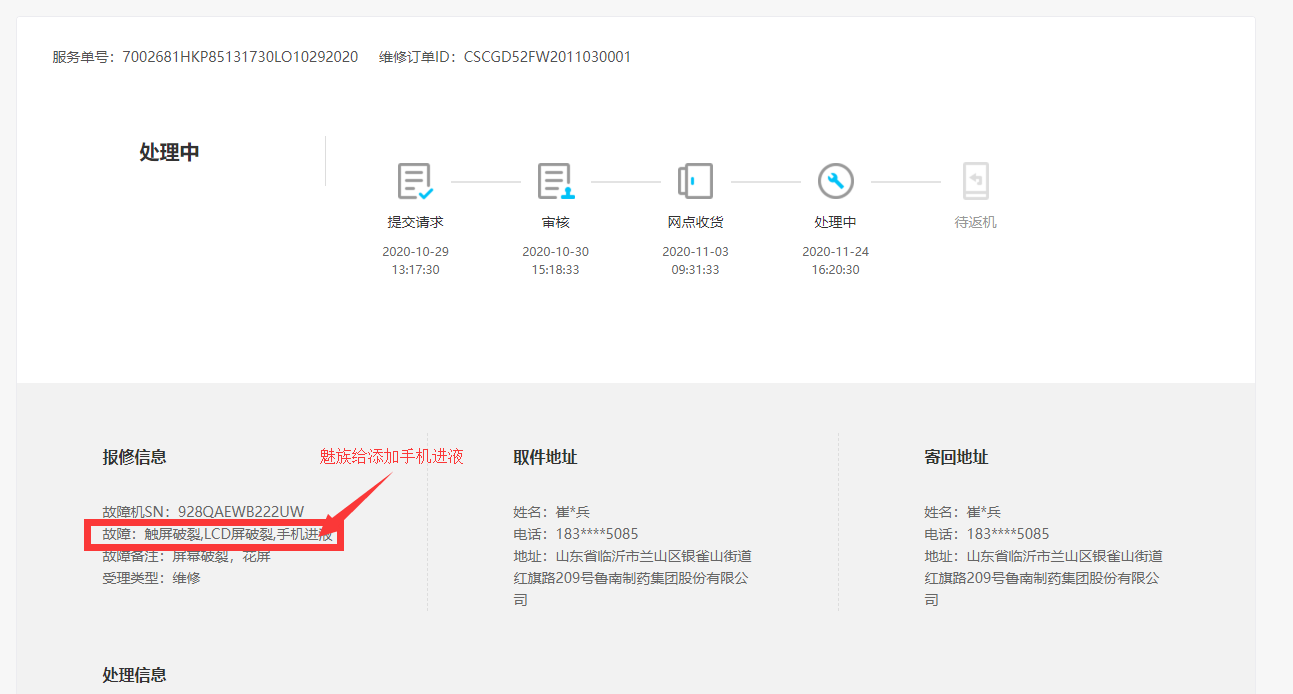Click the 2020-11-03 09:31:33 timestamp
Screen dimensions: 1293x694
tap(695, 261)
